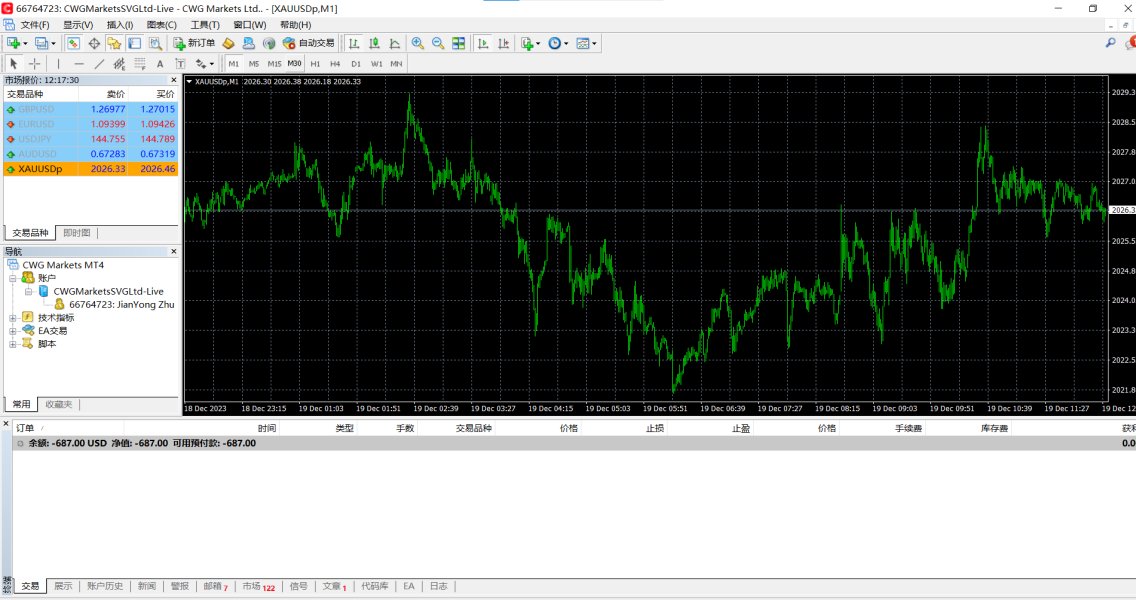Select the H1 timeframe button
This screenshot has height=600, width=1136.
pos(315,63)
